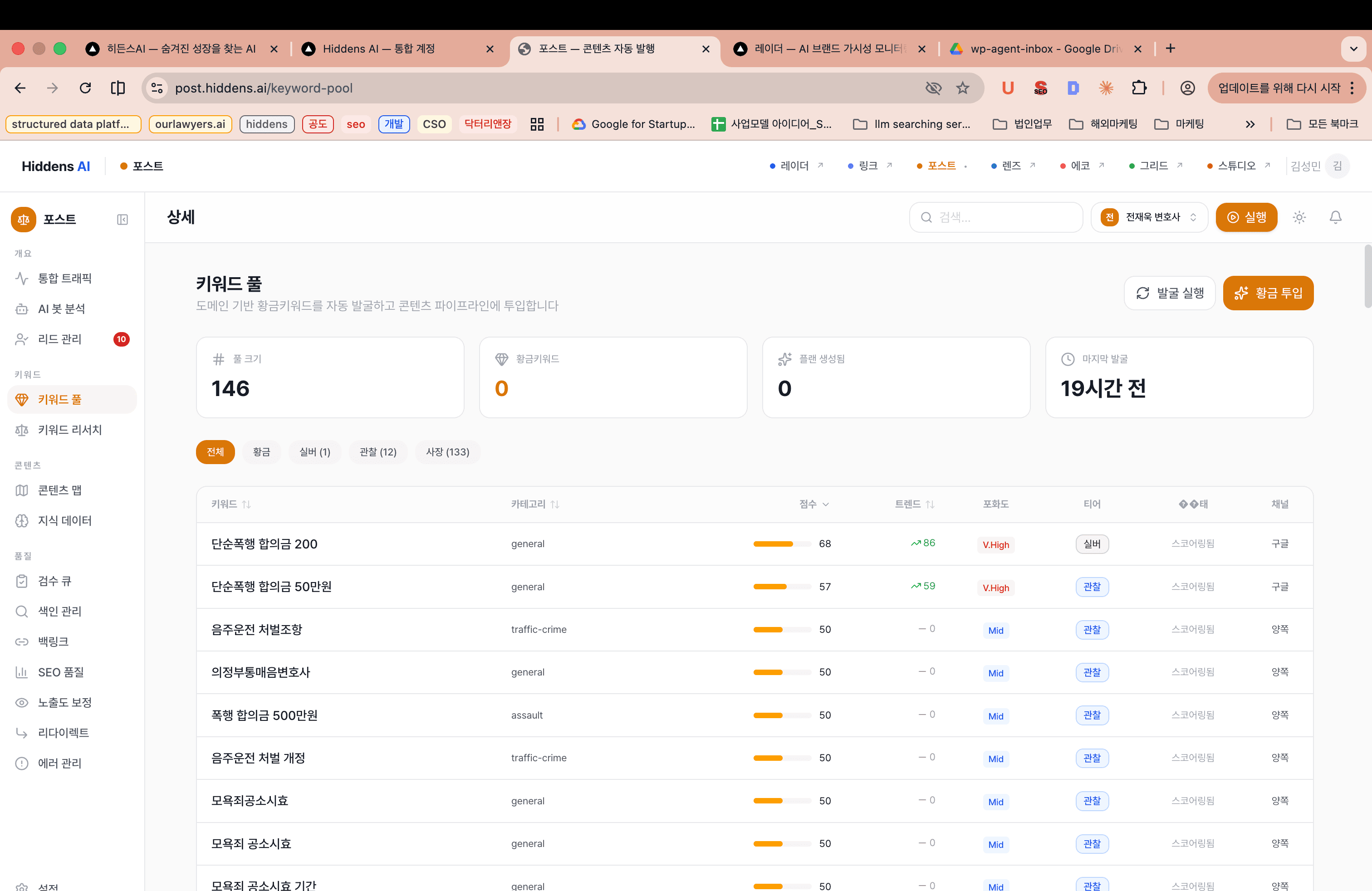Image resolution: width=1372 pixels, height=891 pixels.
Task: Click the eye-slash tracking icon in address bar
Action: (933, 88)
